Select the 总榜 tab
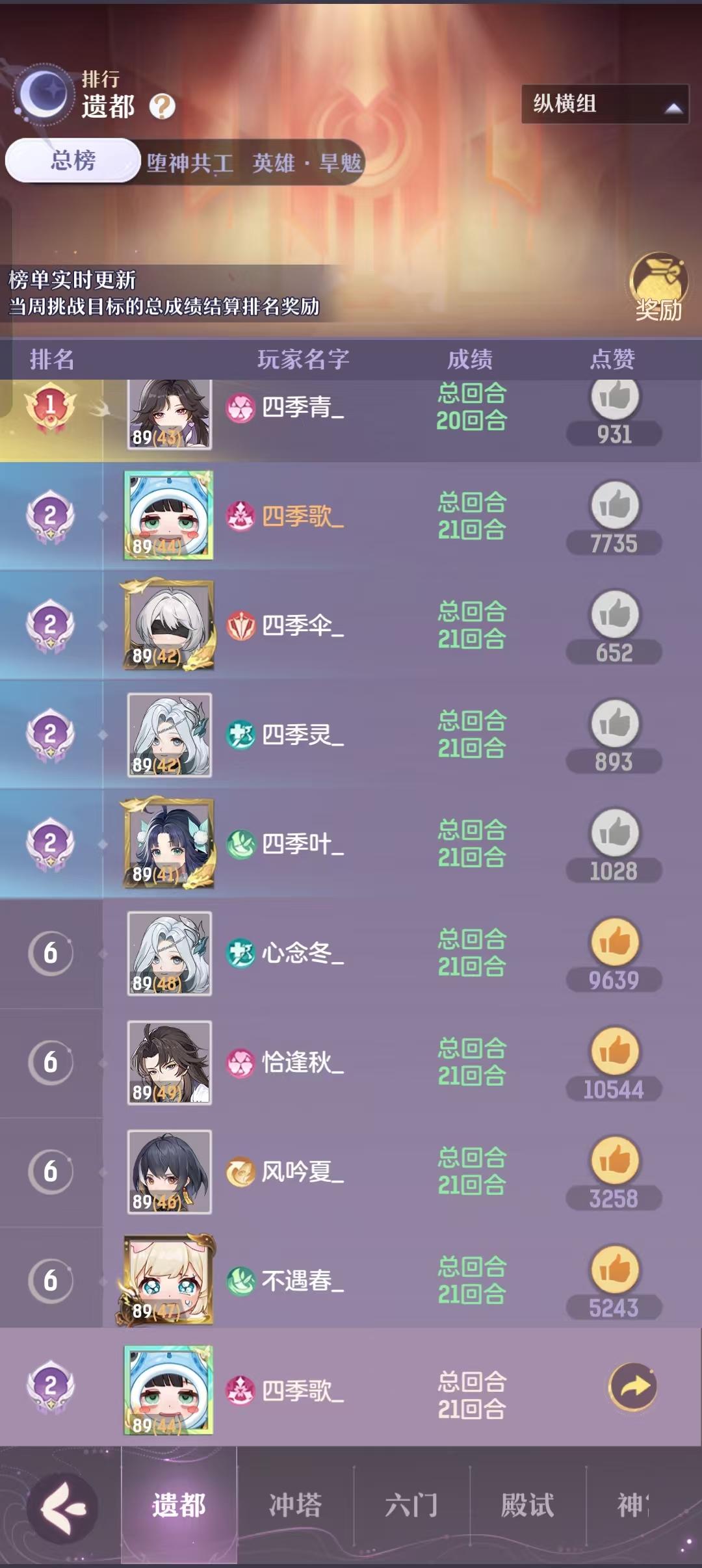This screenshot has width=702, height=1568. point(73,161)
